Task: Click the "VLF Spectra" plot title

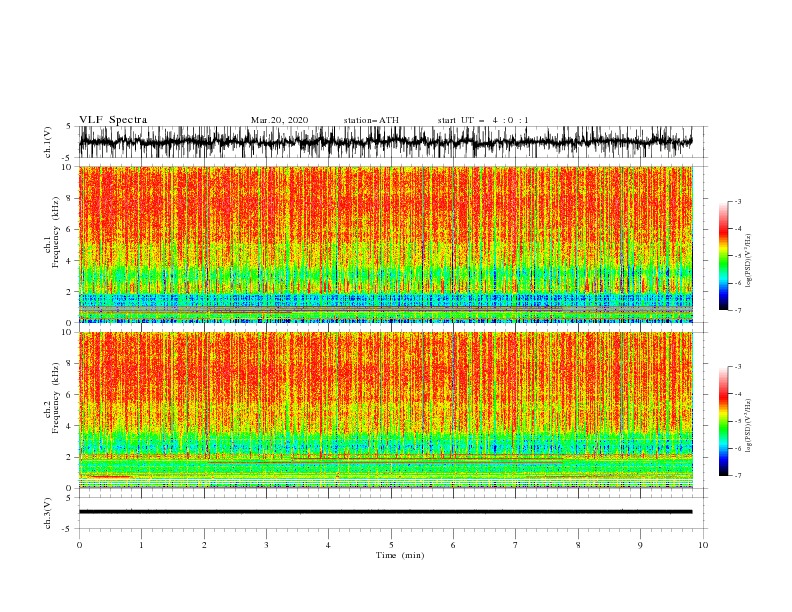Action: (x=113, y=120)
